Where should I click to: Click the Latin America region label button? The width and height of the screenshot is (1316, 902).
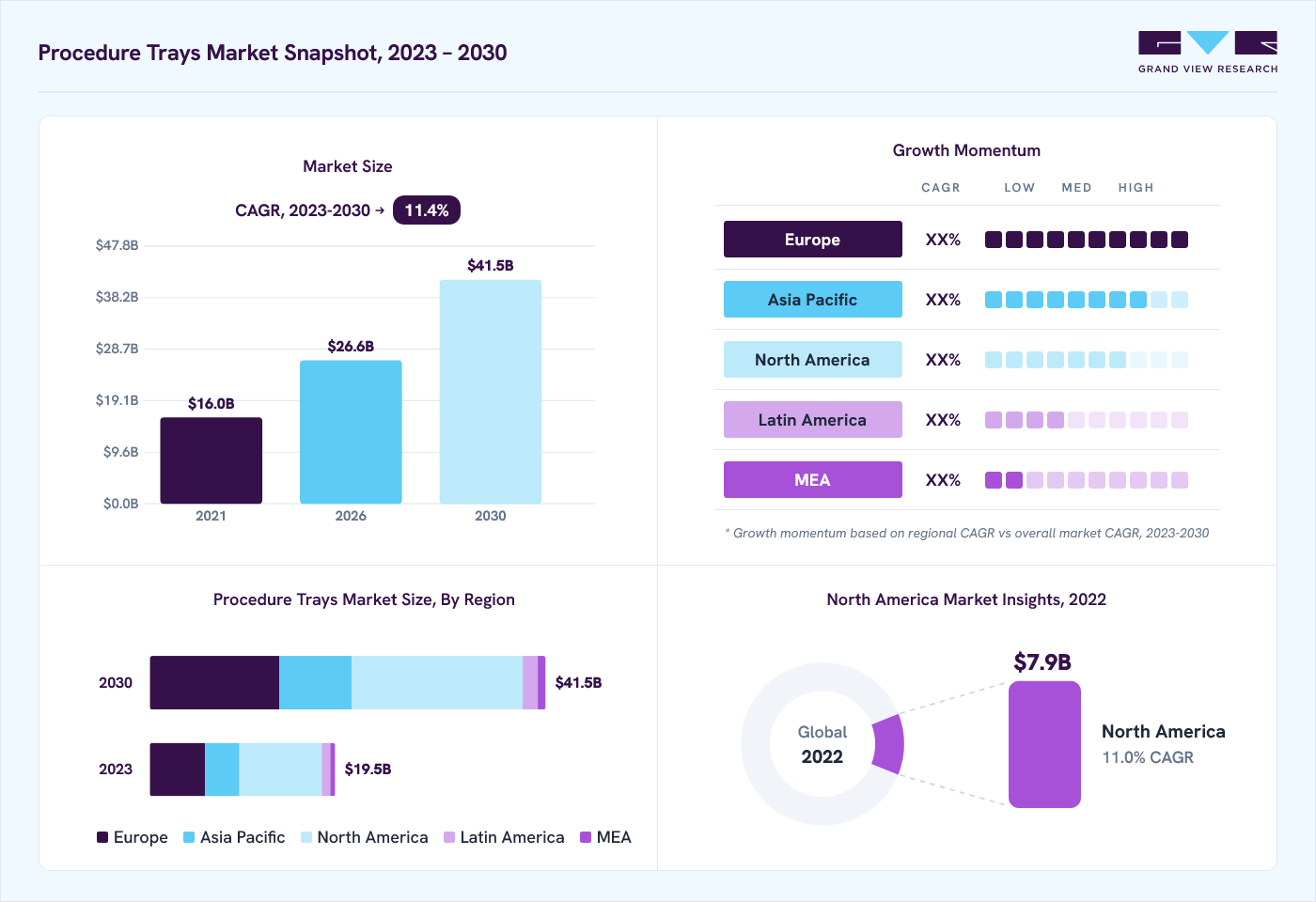click(813, 420)
